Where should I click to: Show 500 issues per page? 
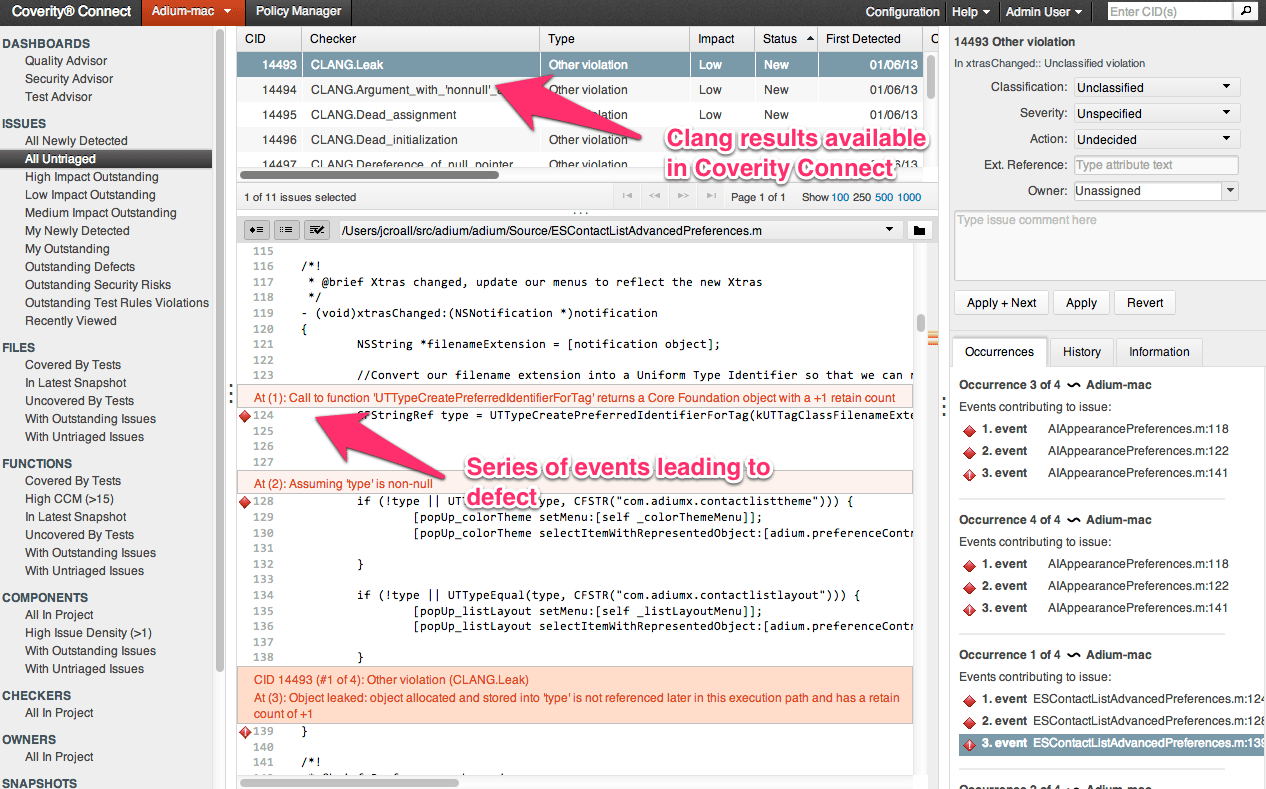click(x=884, y=197)
